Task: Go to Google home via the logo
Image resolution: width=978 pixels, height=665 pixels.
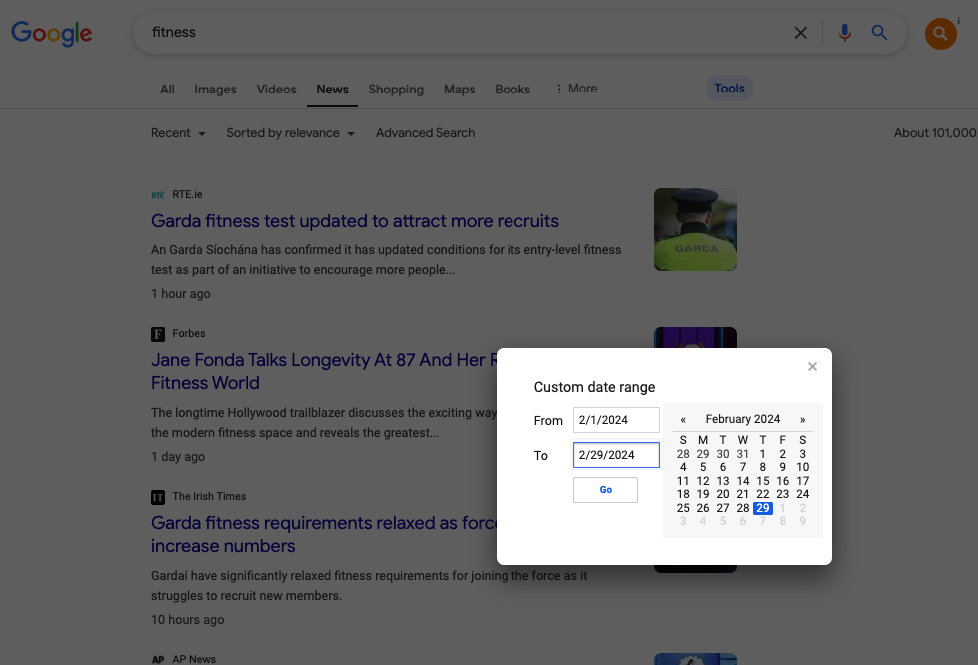Action: [52, 33]
